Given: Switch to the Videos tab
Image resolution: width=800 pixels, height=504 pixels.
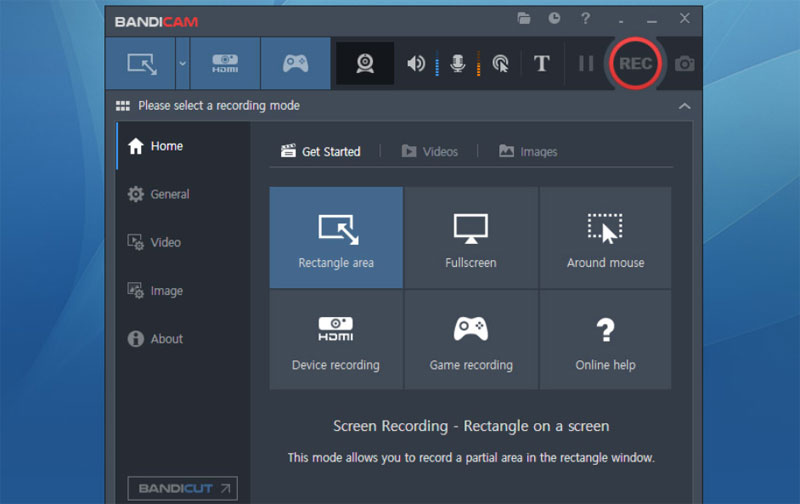Looking at the screenshot, I should tap(430, 152).
